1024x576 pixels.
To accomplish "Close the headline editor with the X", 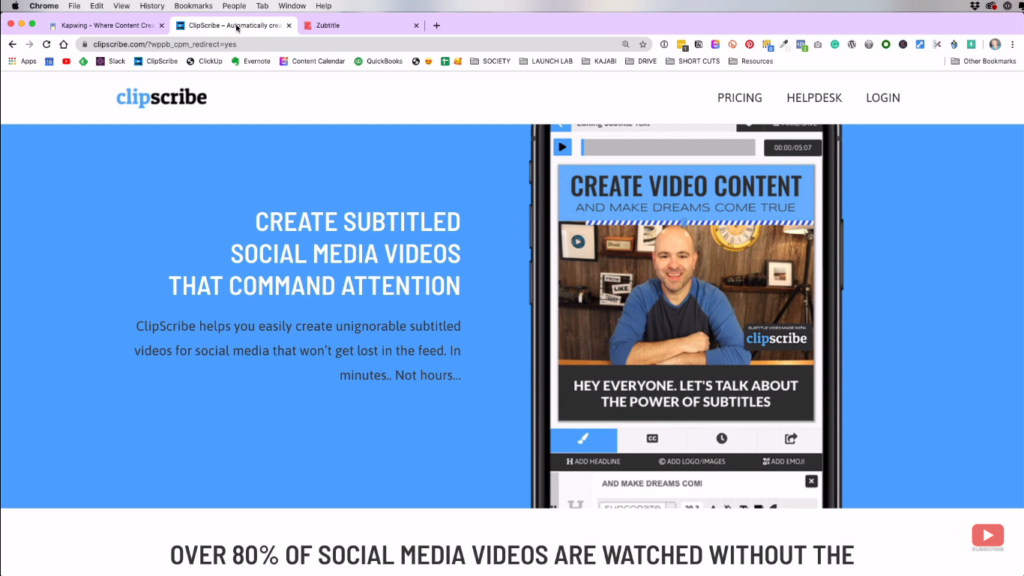I will coord(811,481).
